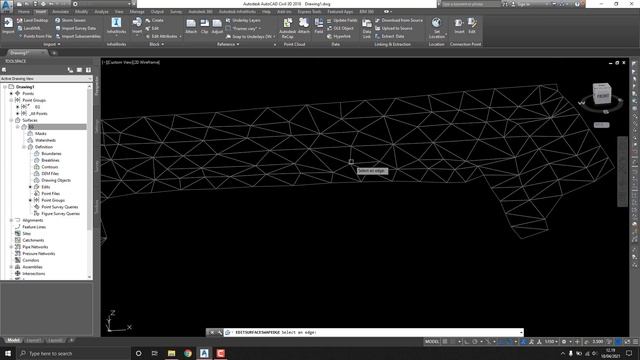Click the LandXML import tool
This screenshot has width=640, height=360.
[29, 28]
